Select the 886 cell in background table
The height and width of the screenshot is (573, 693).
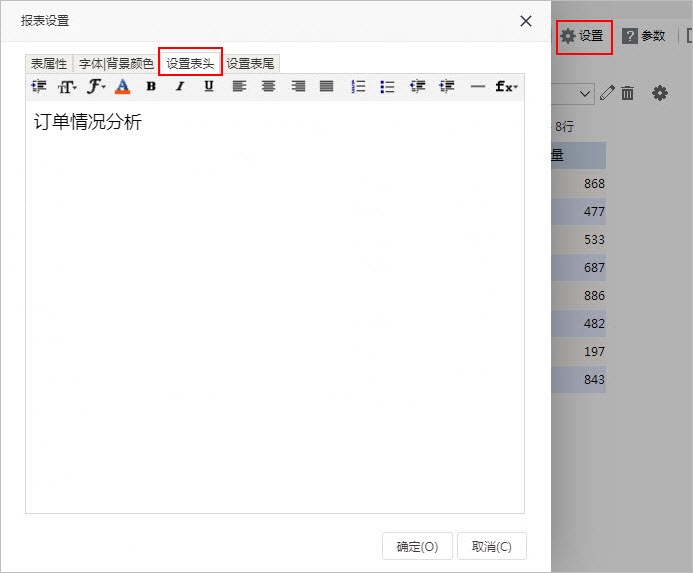tap(579, 295)
